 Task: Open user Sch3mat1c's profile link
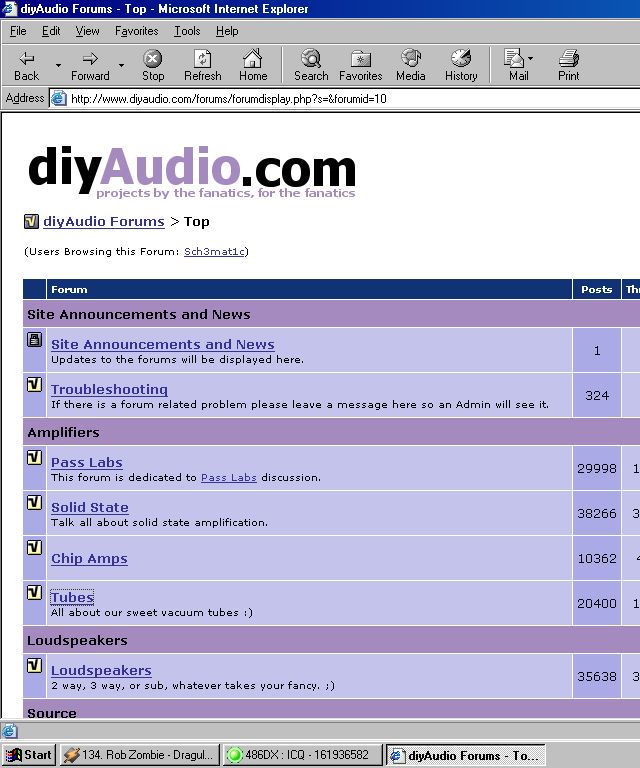tap(214, 251)
